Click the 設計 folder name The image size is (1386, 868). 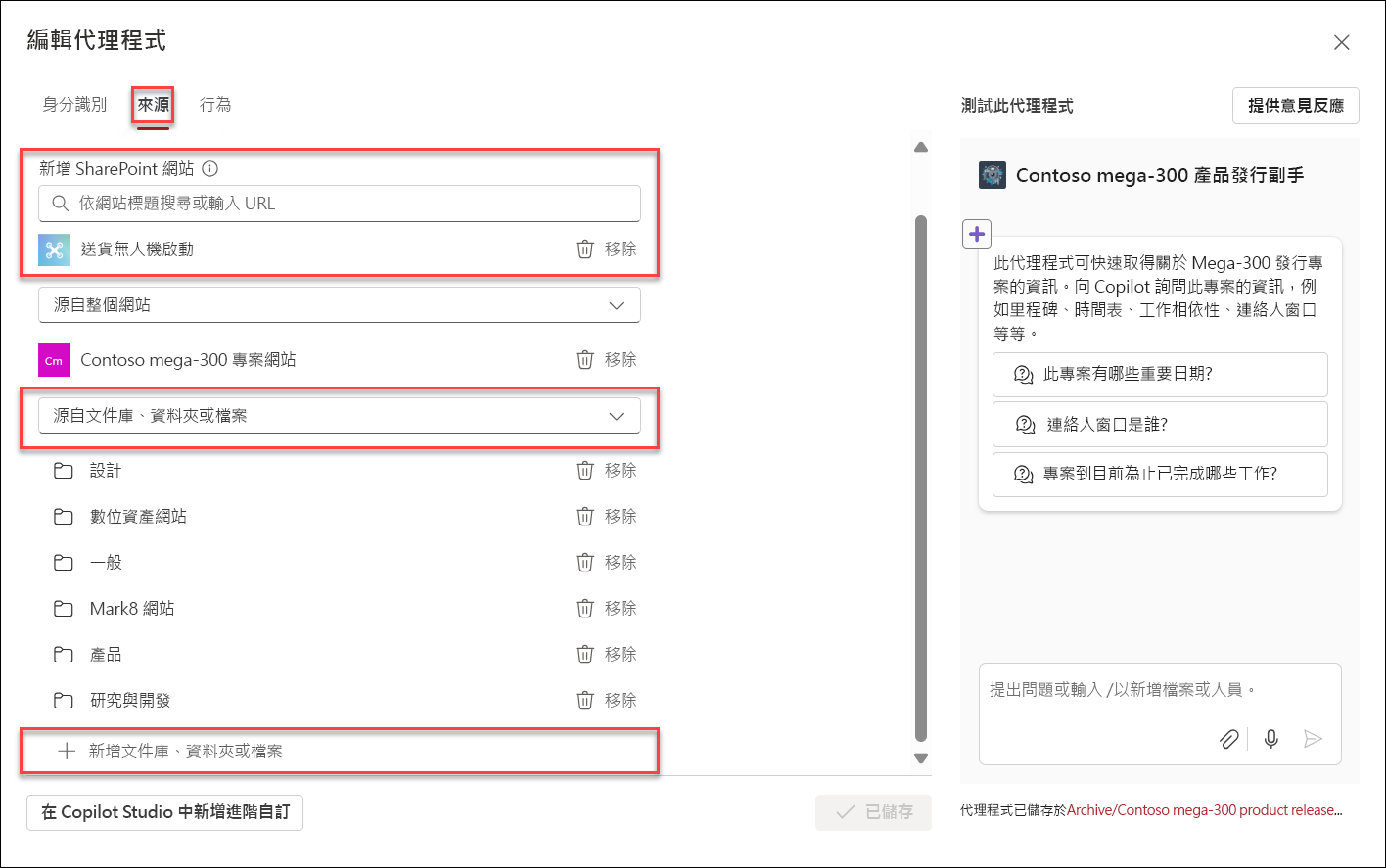[x=106, y=471]
